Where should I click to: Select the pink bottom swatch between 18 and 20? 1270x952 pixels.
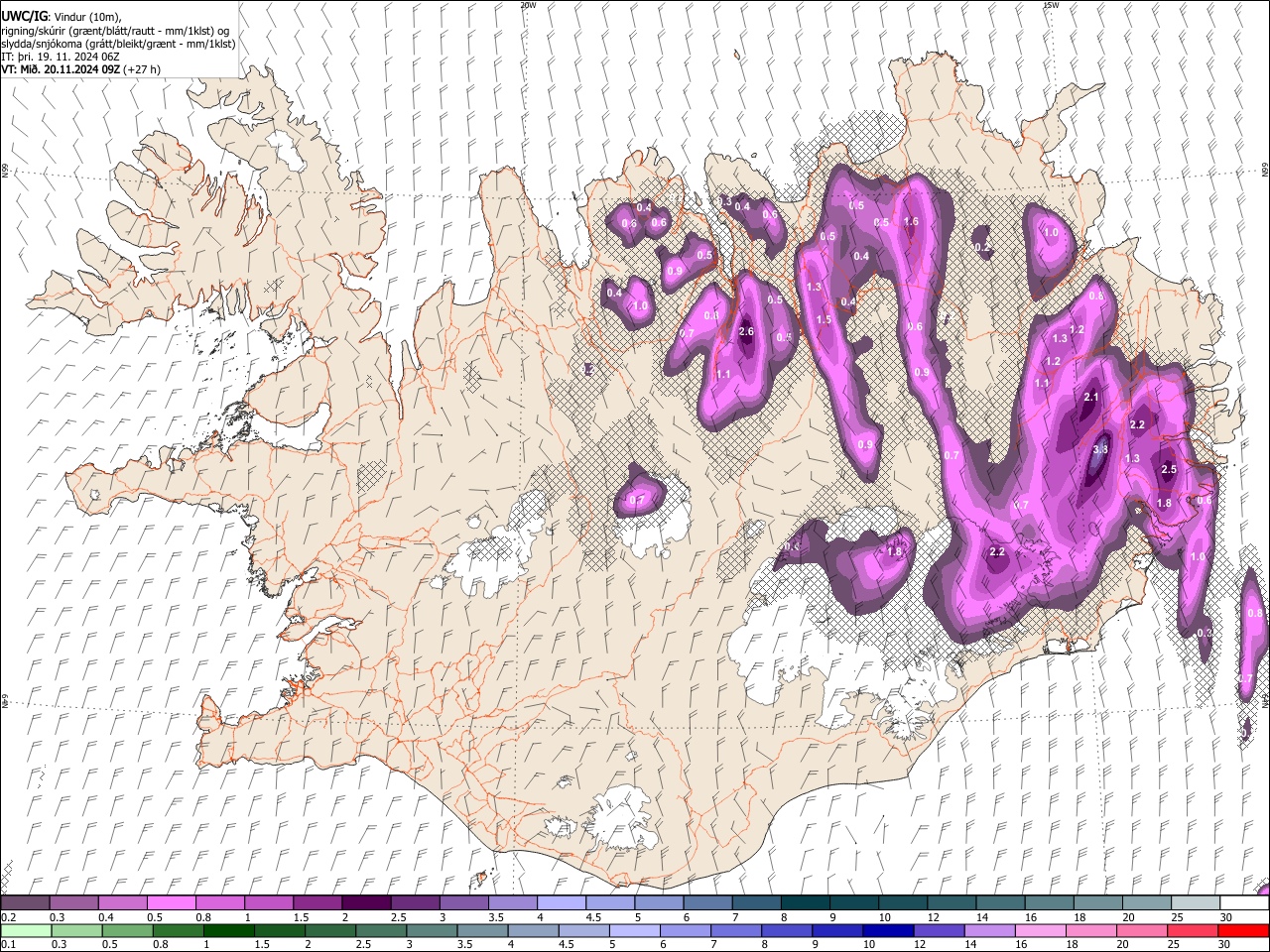(1090, 930)
